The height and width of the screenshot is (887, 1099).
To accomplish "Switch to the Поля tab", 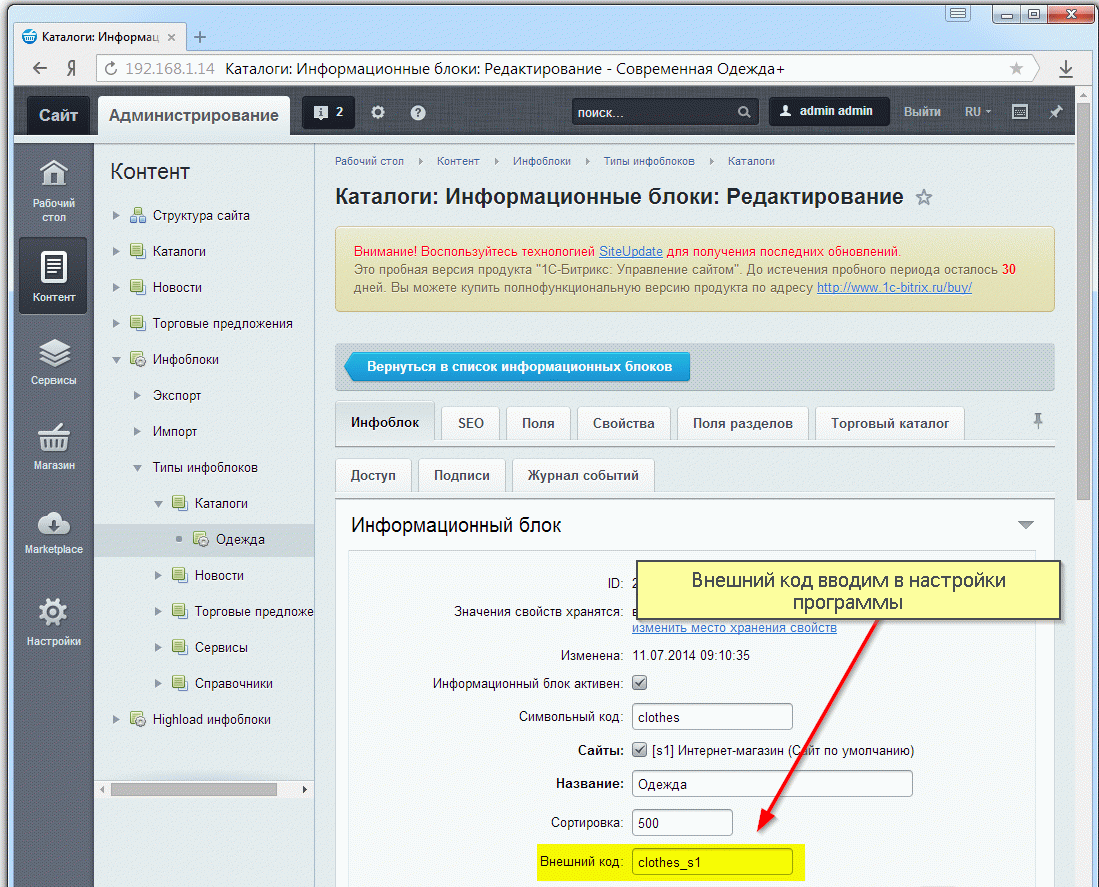I will pos(538,423).
